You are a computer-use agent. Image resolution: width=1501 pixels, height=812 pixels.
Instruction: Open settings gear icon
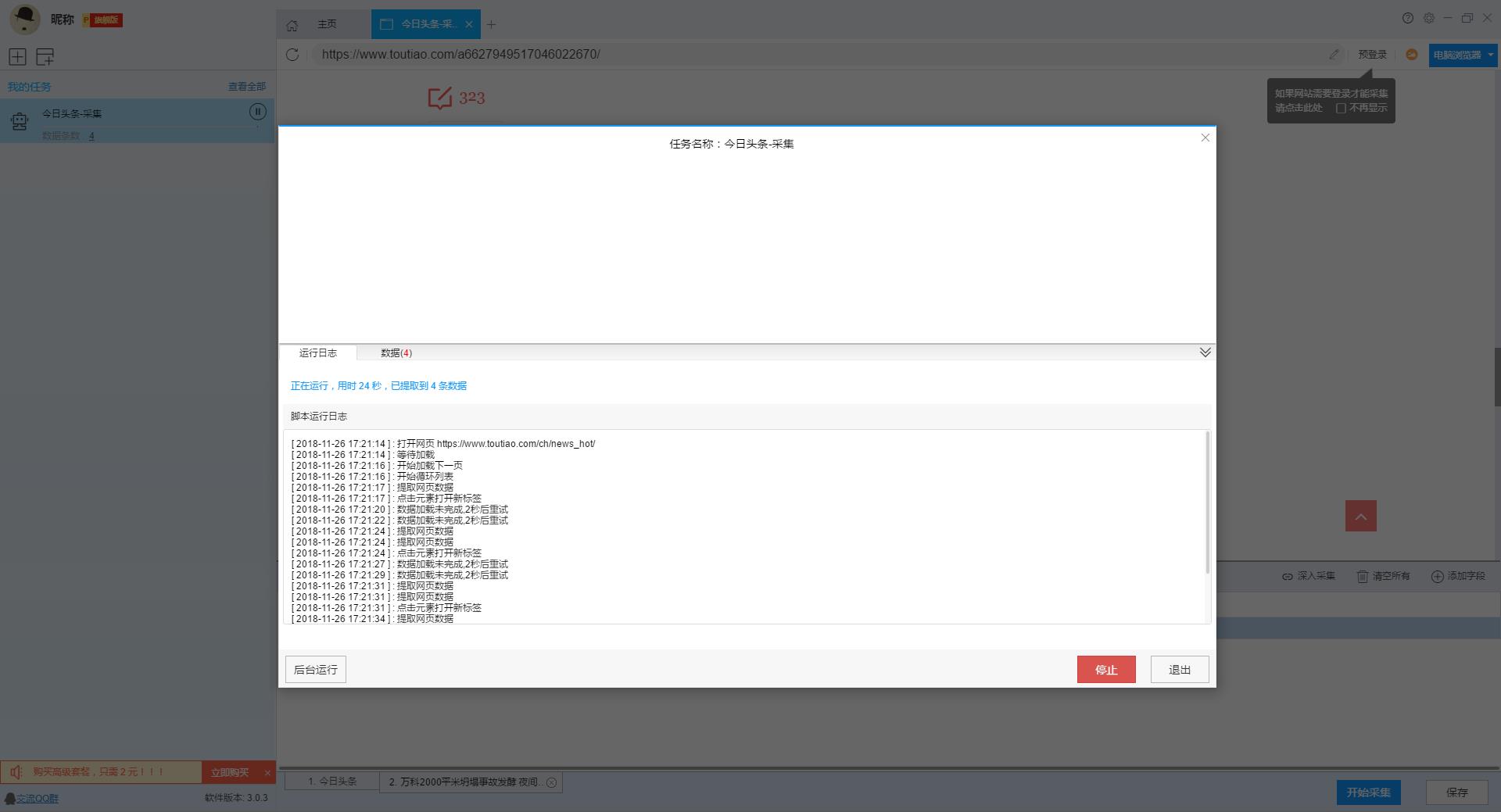pyautogui.click(x=1429, y=18)
